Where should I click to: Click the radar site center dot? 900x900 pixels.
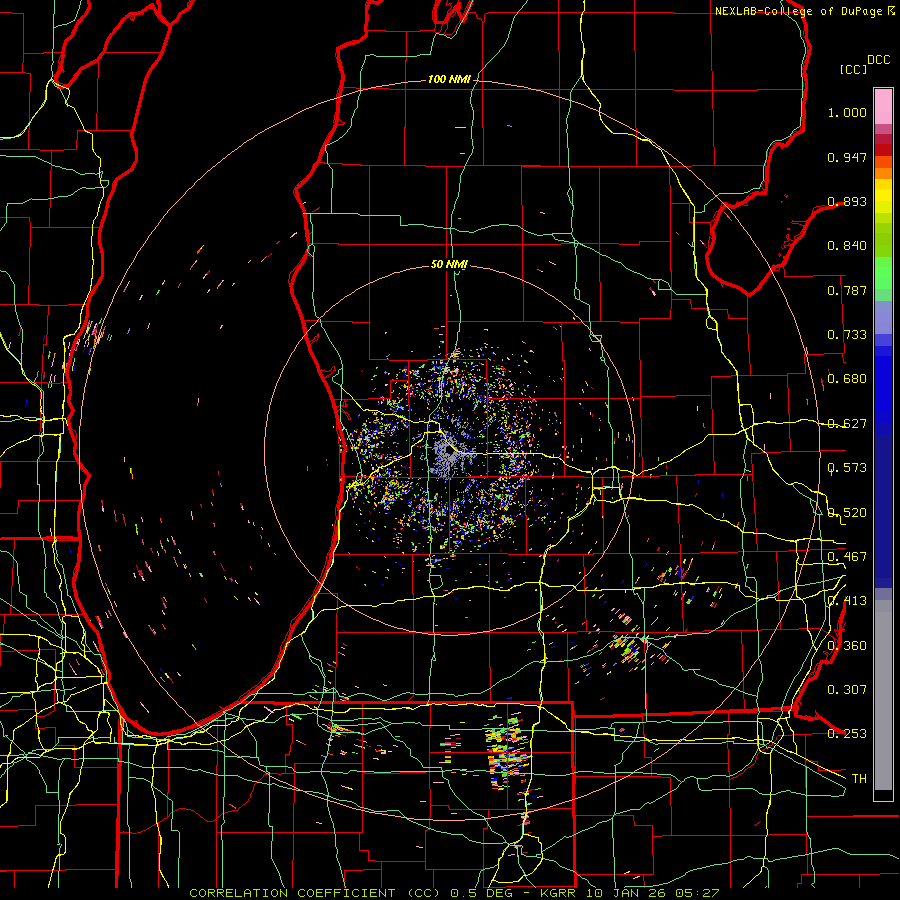tap(449, 452)
